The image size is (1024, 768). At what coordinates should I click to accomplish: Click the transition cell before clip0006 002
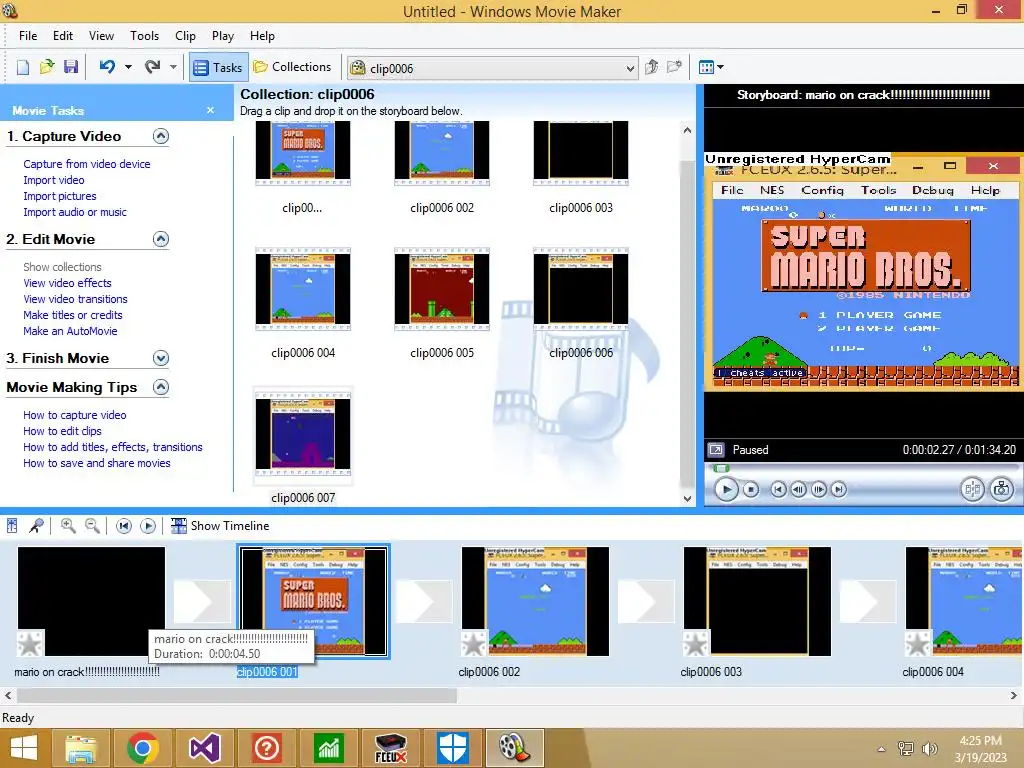coord(424,601)
